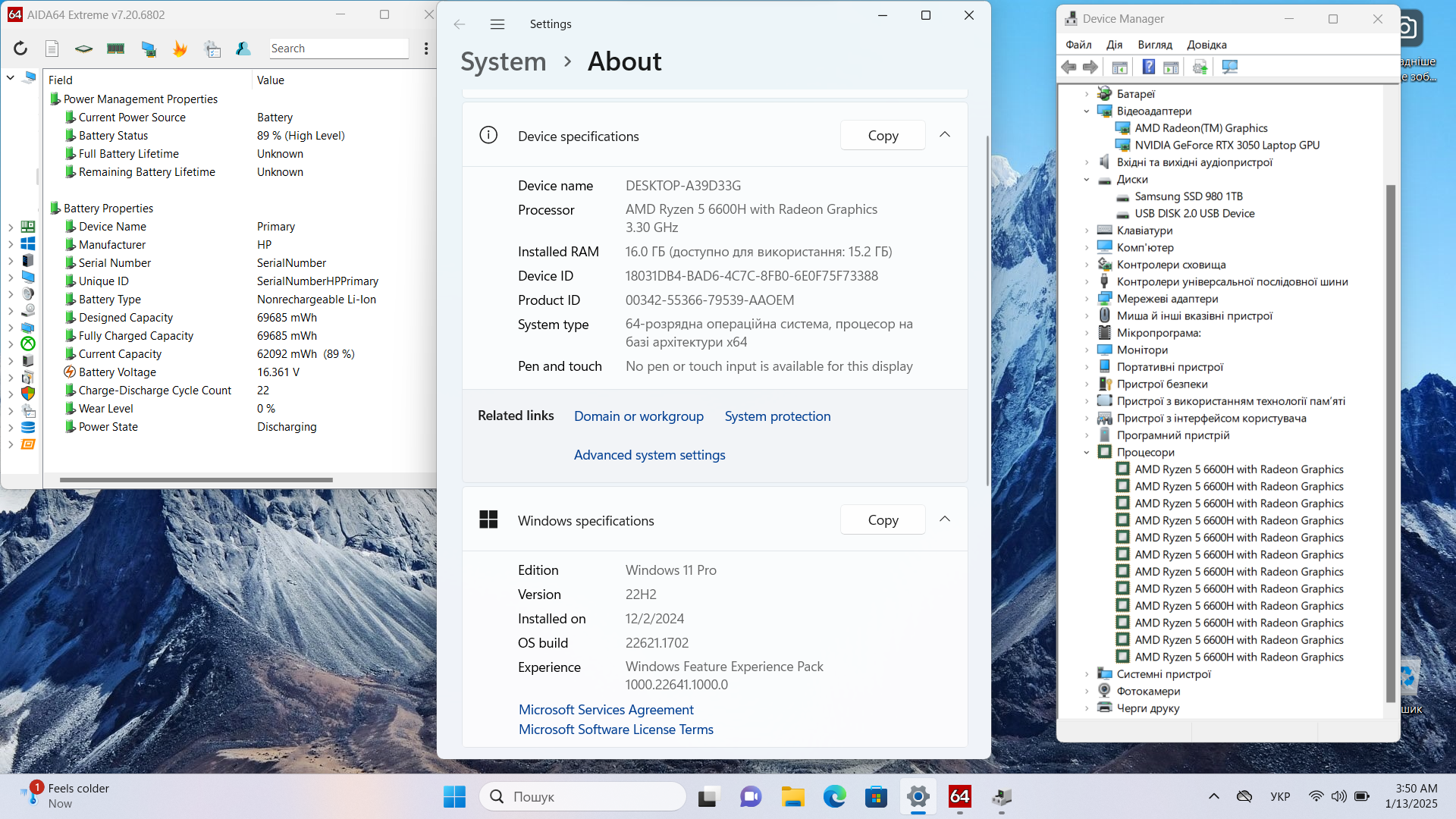The image size is (1456, 819).
Task: Click the database icon in AIDA64 sidebar
Action: point(28,427)
